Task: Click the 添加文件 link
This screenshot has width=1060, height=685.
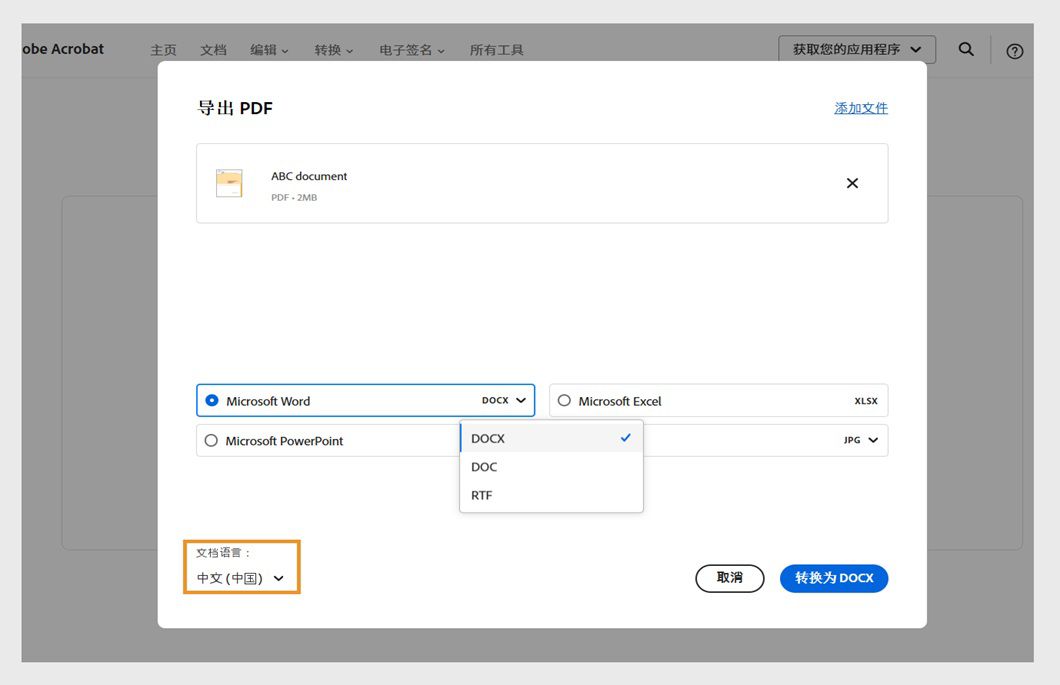Action: point(861,108)
